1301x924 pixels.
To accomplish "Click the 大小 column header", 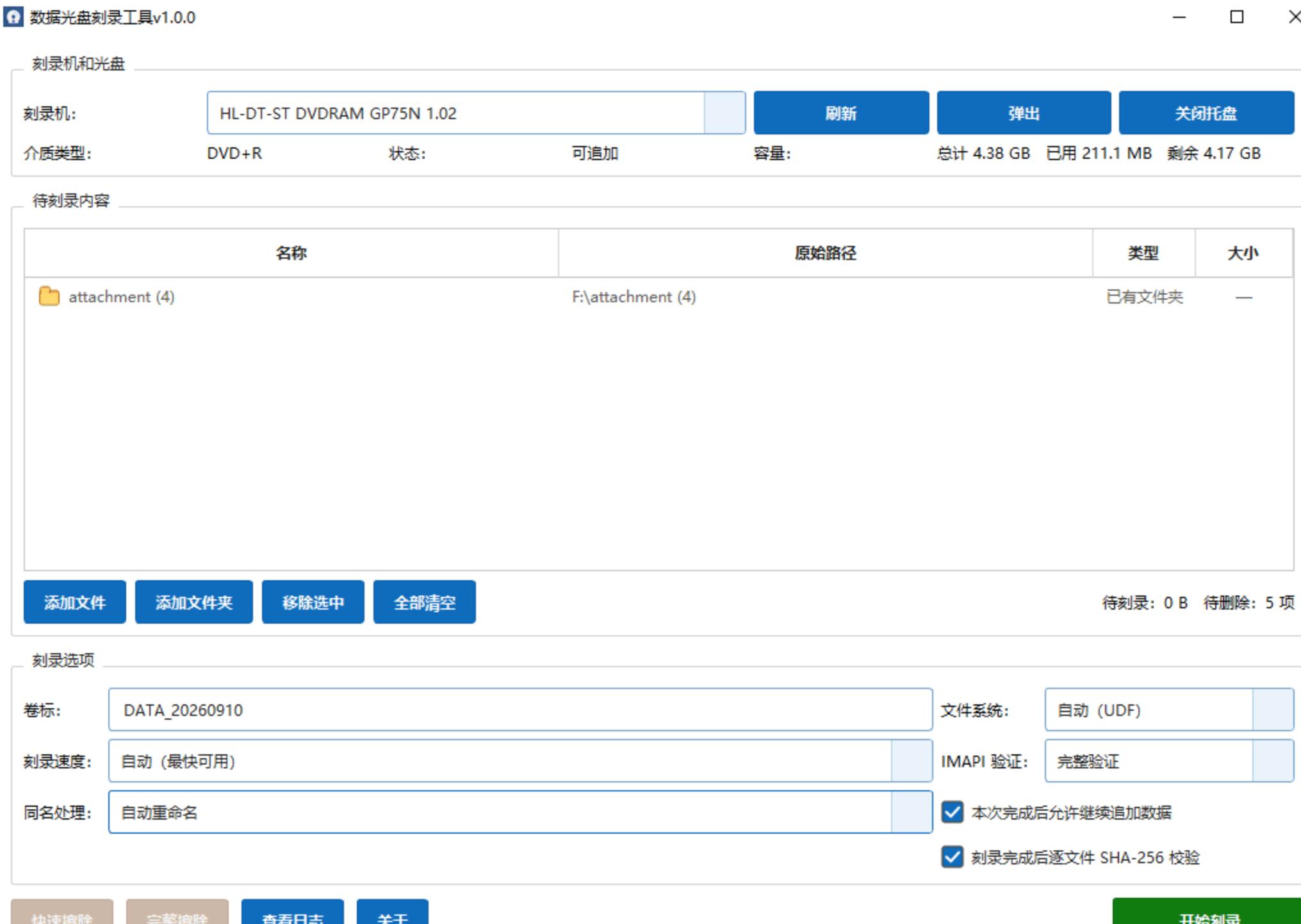I will click(1243, 253).
